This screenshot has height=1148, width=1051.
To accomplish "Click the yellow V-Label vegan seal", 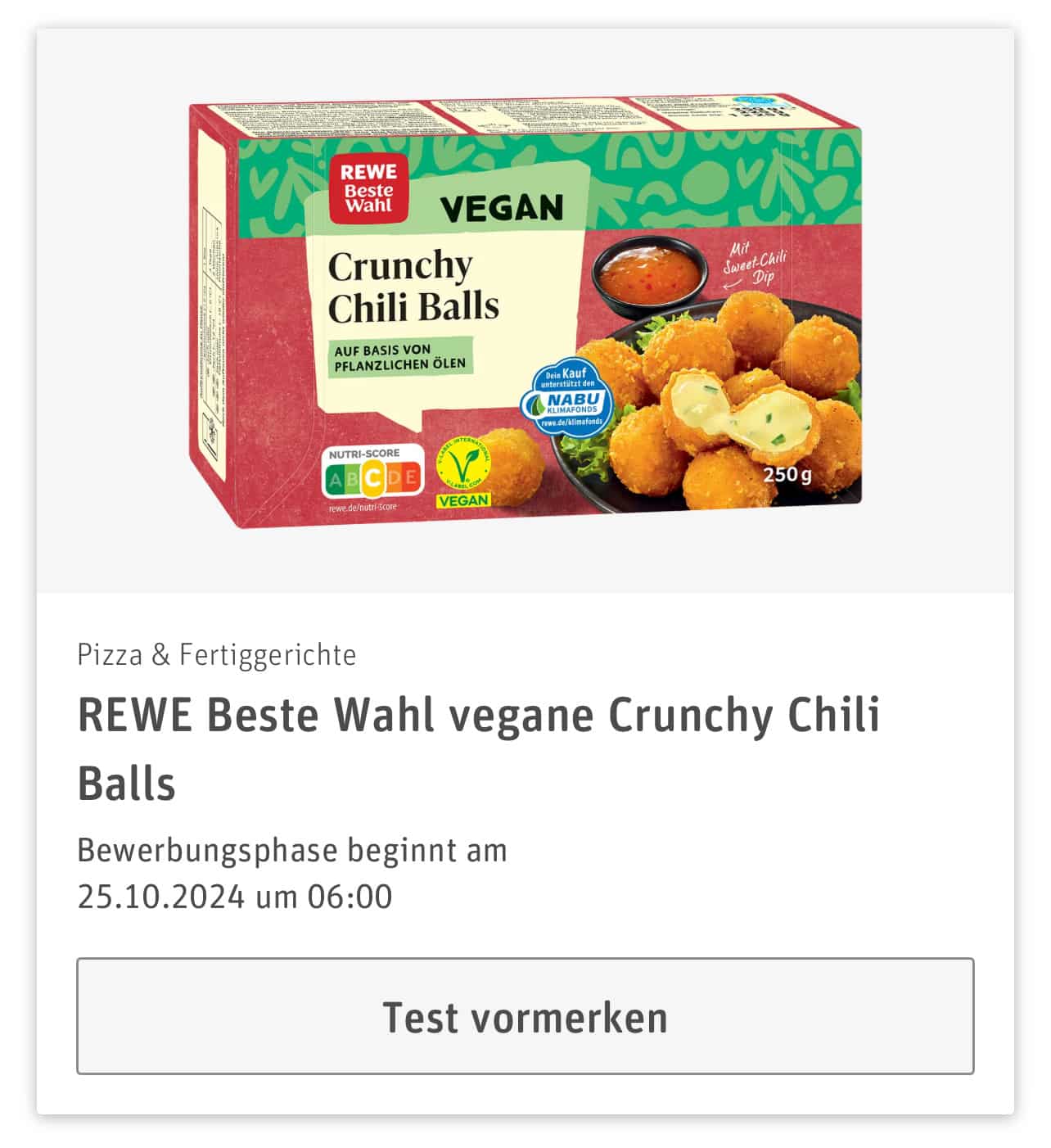I will click(463, 472).
